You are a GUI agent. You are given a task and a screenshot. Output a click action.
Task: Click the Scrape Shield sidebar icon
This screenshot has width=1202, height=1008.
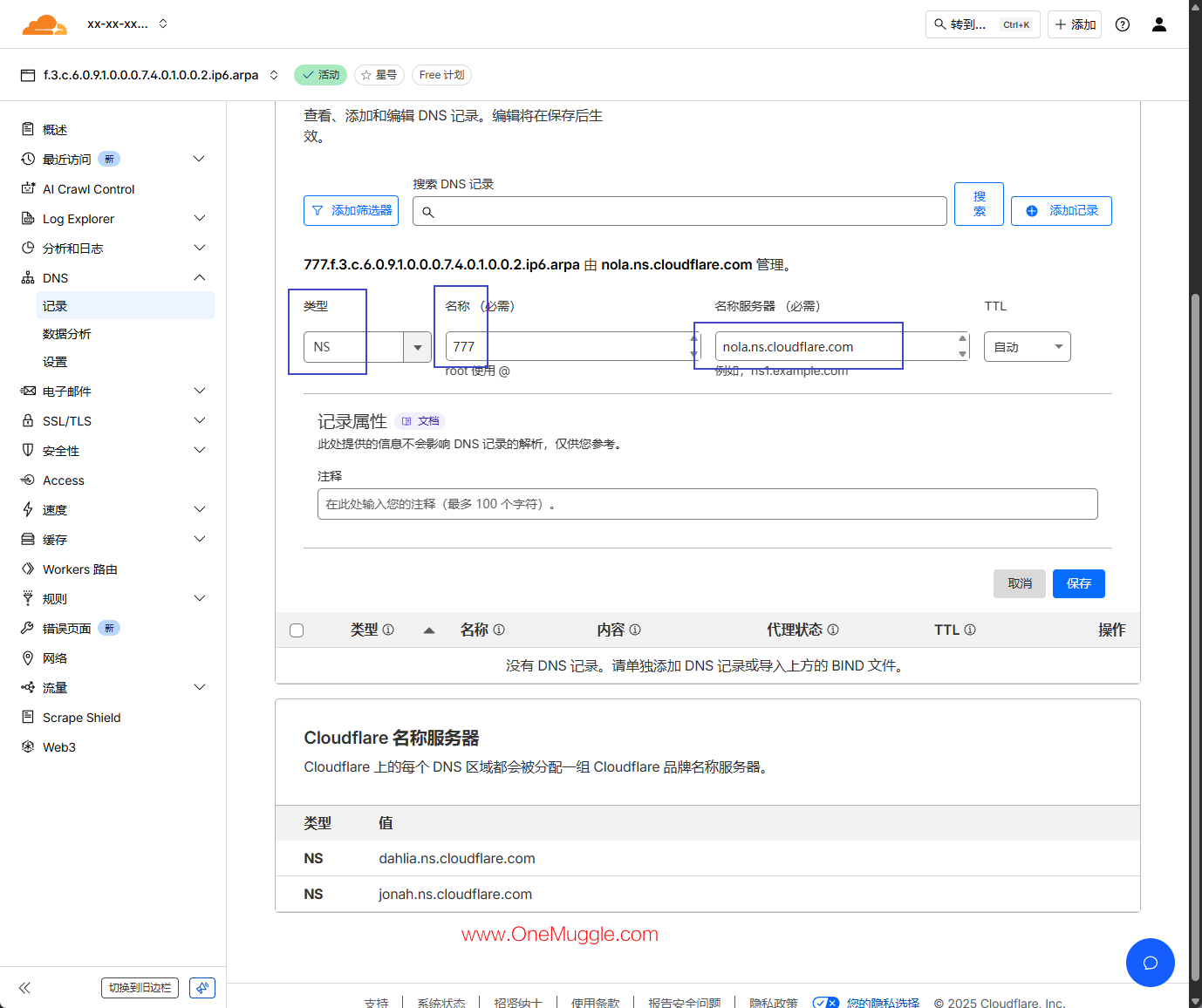[28, 717]
